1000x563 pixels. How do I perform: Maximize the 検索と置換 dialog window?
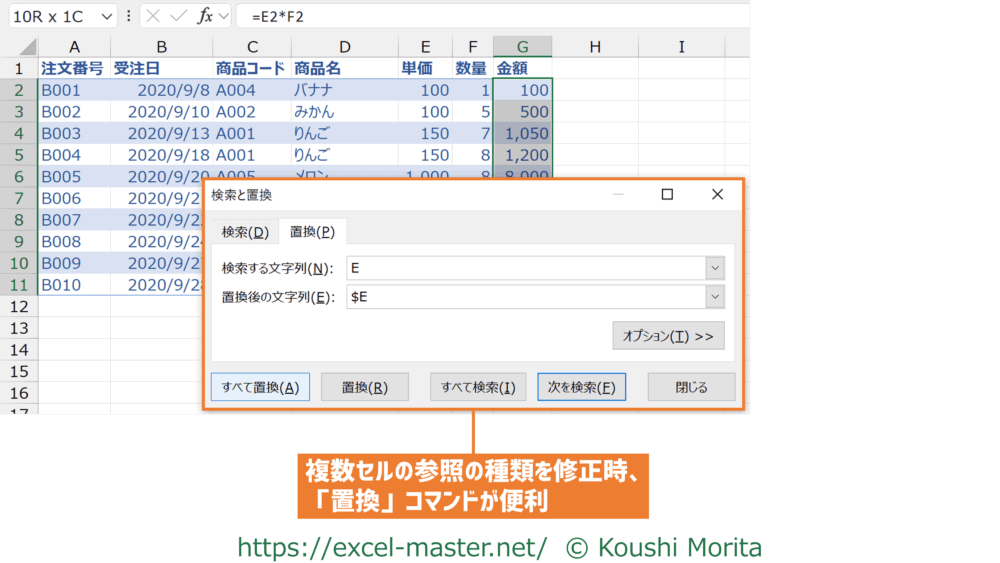[667, 195]
